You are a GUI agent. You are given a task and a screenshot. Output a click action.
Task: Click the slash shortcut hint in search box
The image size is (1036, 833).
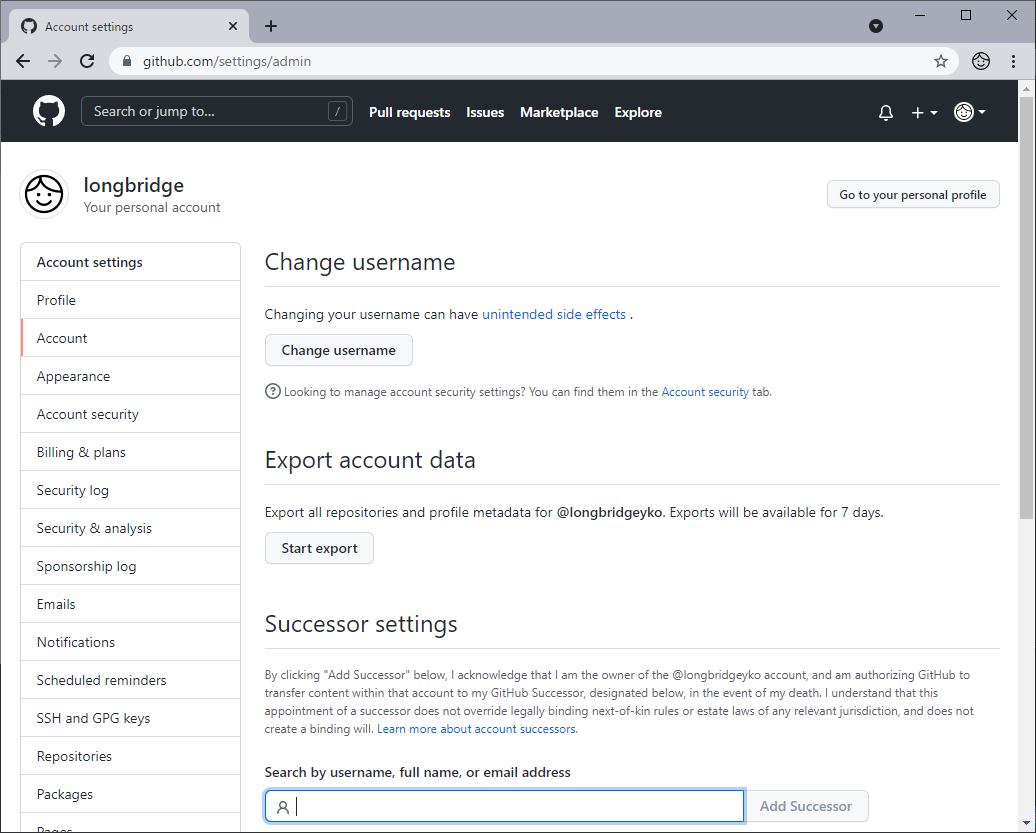click(337, 112)
